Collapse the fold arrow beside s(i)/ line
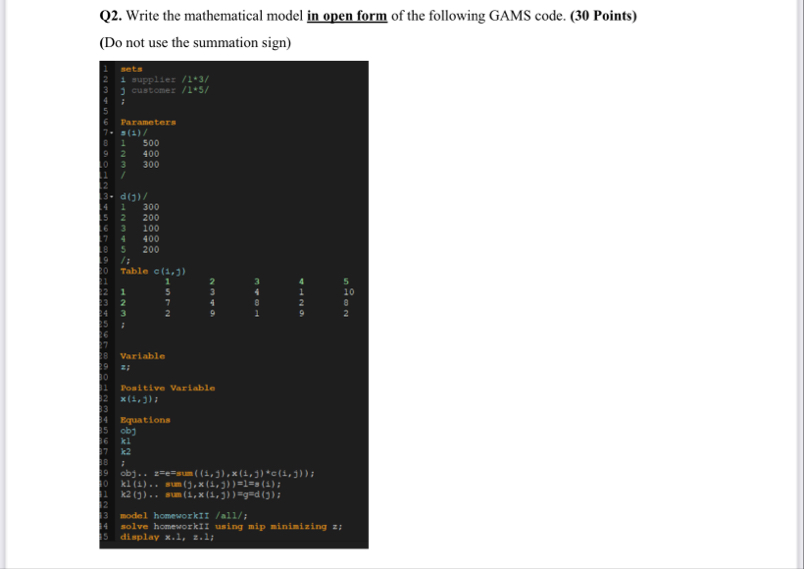 click(111, 133)
